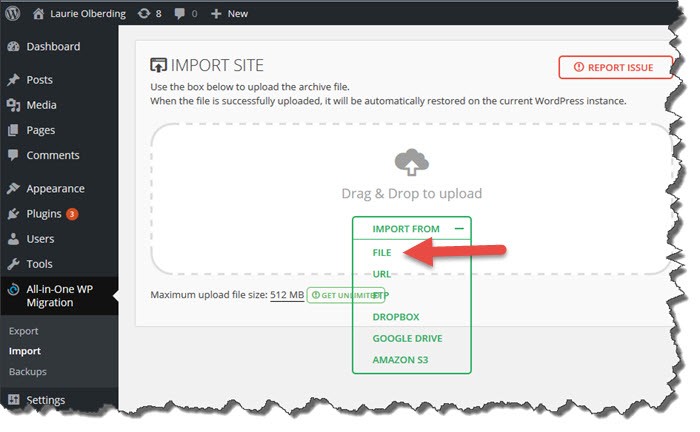Choose GOOGLE DRIVE as import source
The width and height of the screenshot is (700, 432).
tap(408, 338)
